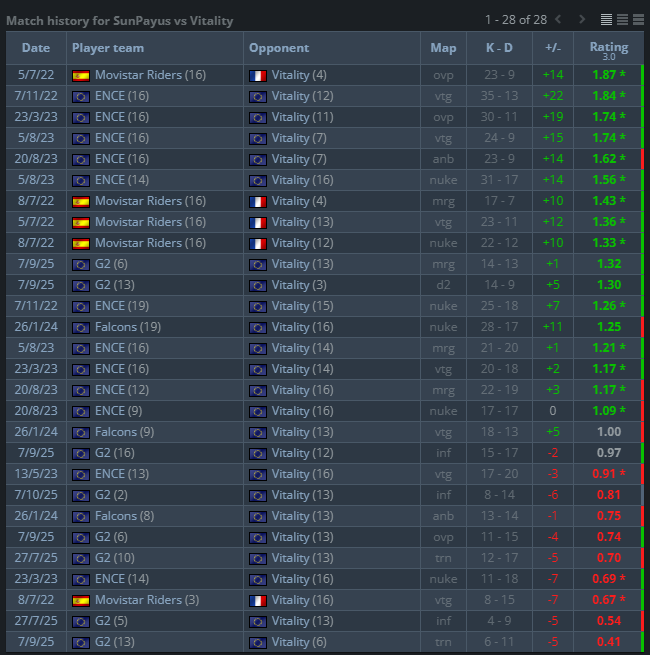Open ENCE (13) team link
Image resolution: width=650 pixels, height=655 pixels.
(122, 474)
